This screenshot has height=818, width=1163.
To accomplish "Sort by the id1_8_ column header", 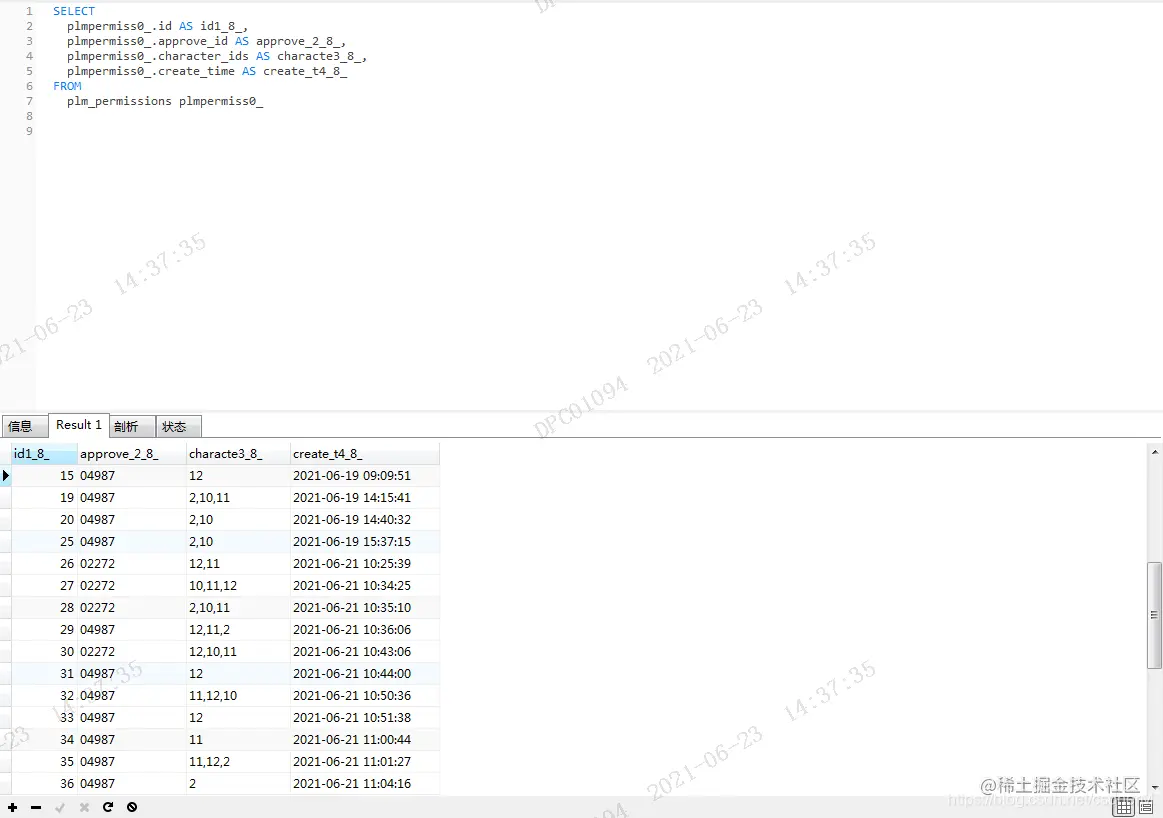I will click(x=44, y=454).
